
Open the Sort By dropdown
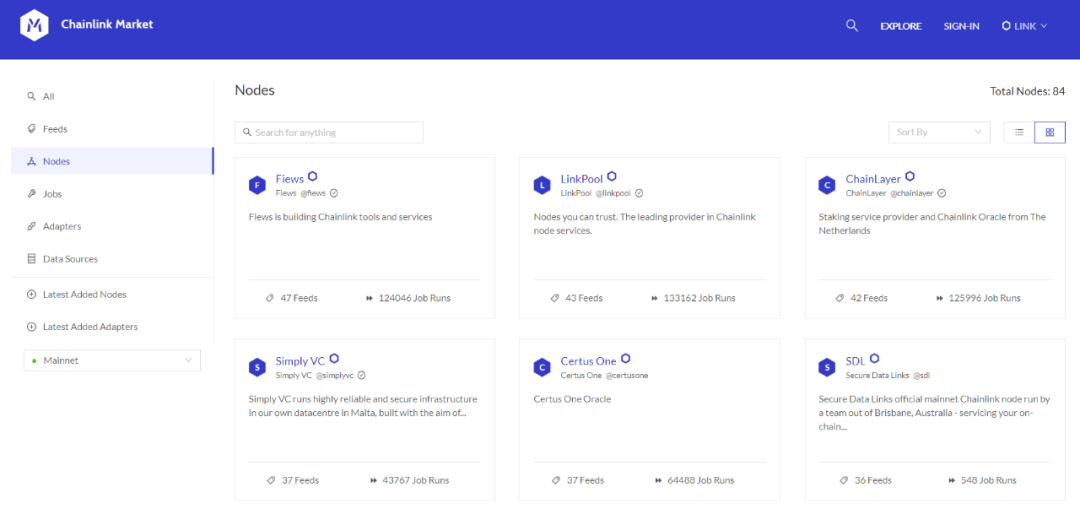click(939, 132)
